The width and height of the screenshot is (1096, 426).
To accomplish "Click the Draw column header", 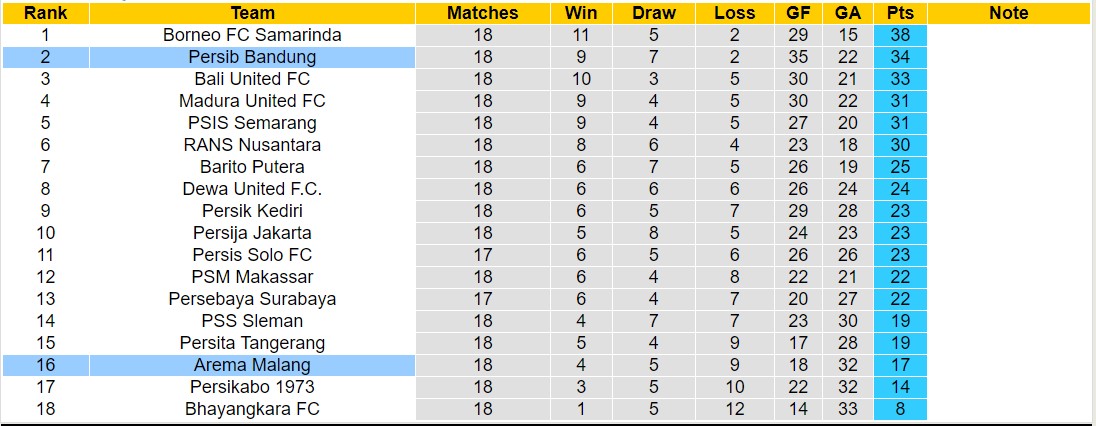I will pos(654,13).
